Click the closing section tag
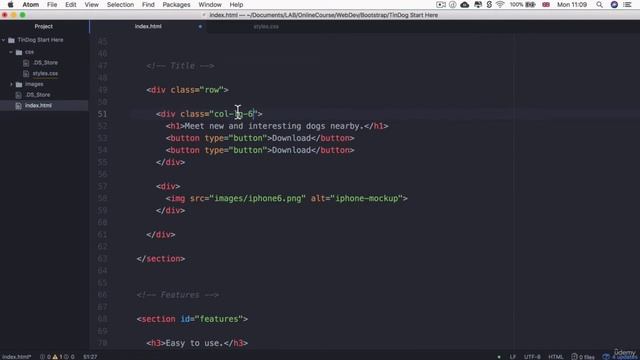 tap(161, 259)
